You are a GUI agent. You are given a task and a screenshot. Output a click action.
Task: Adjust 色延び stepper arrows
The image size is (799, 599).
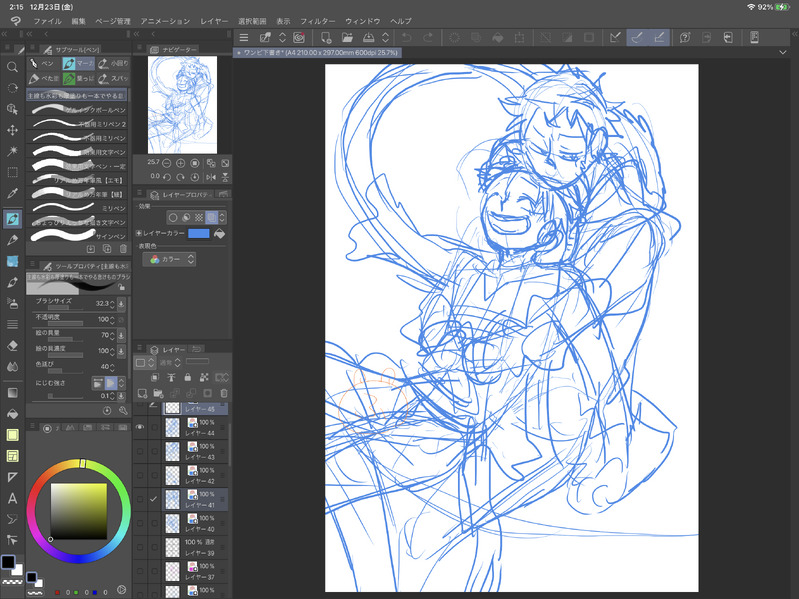click(112, 367)
